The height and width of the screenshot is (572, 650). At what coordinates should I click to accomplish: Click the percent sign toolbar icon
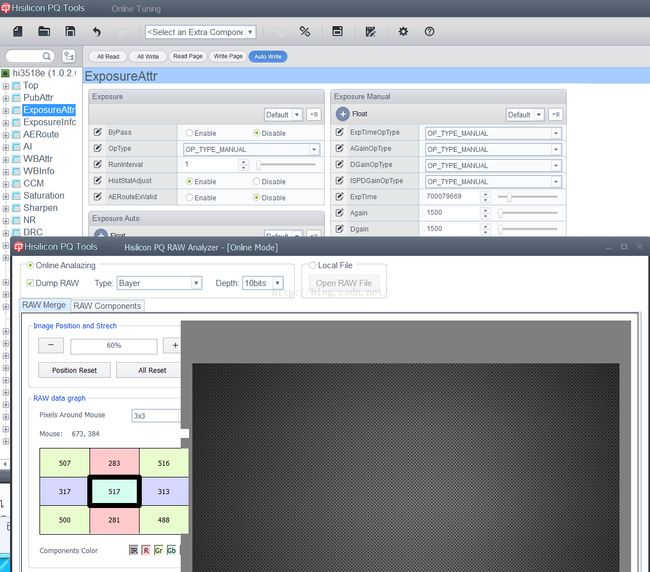click(x=305, y=32)
